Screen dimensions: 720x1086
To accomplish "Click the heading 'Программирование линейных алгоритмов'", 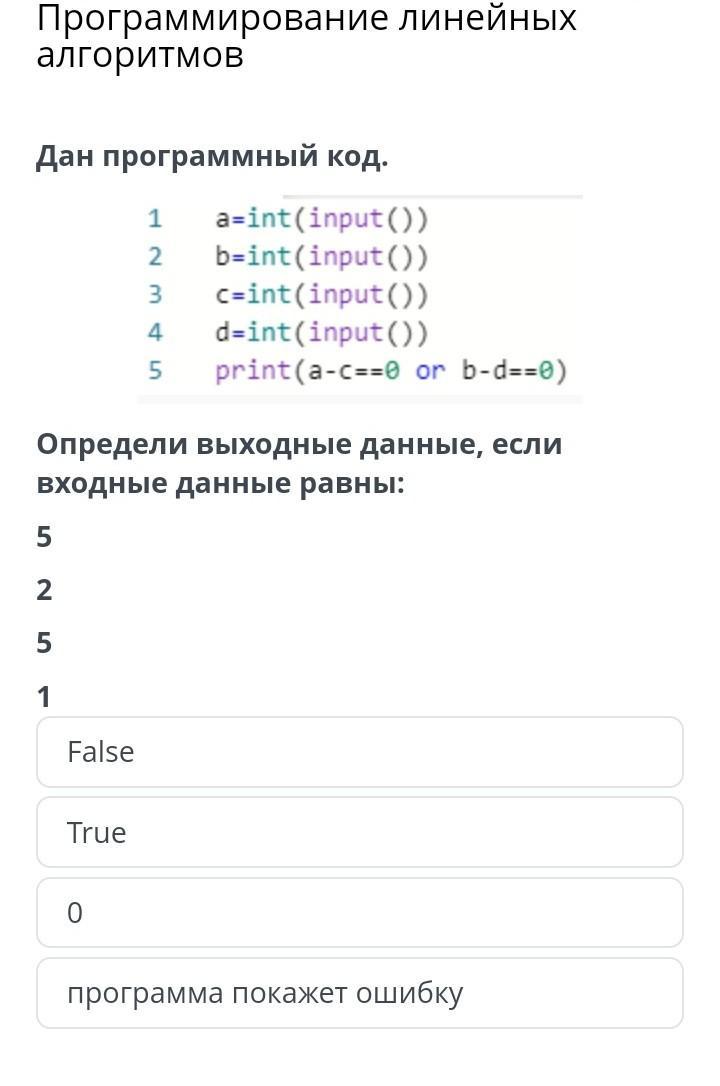I will pos(306,36).
